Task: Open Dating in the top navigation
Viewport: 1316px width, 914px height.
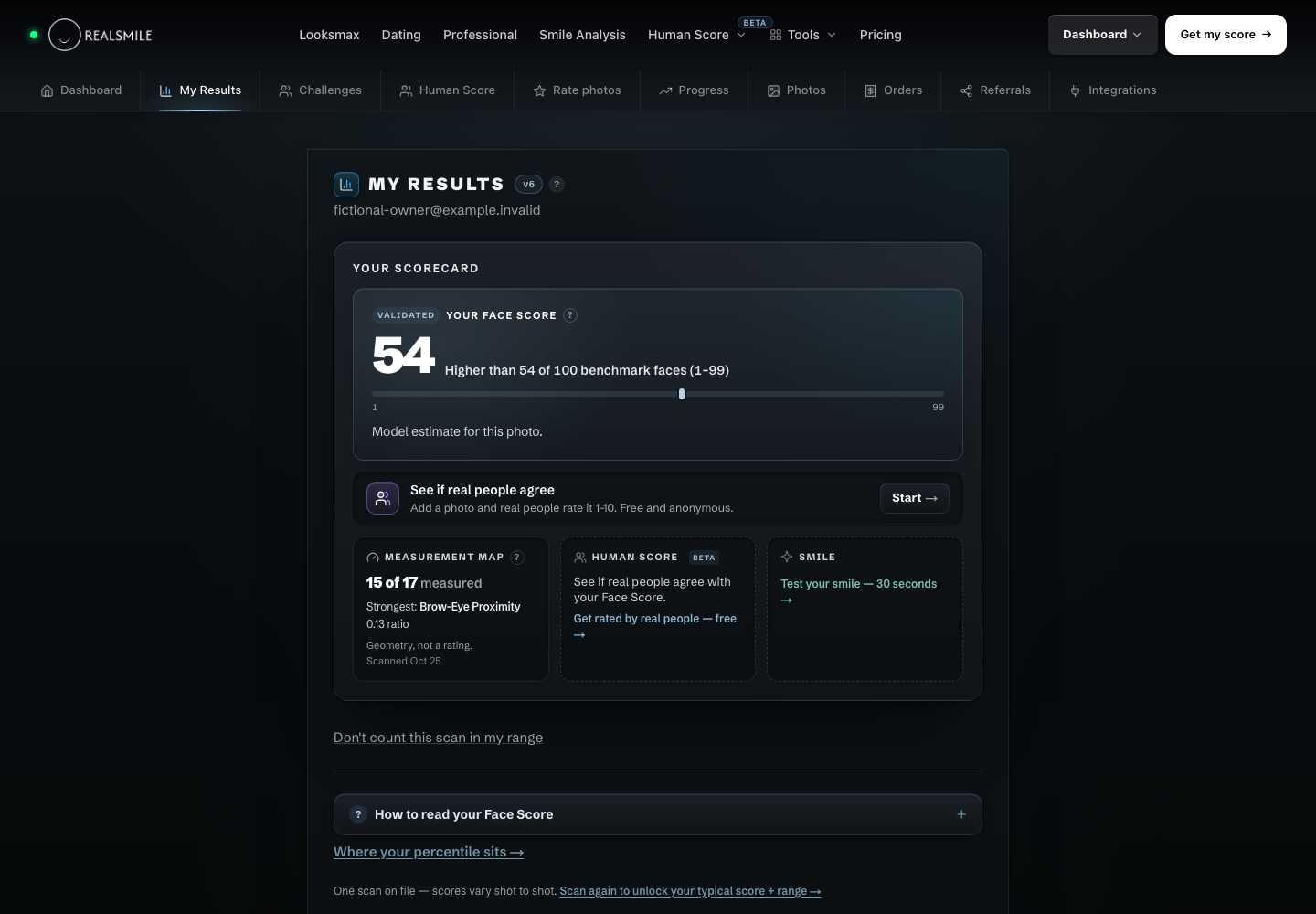Action: (x=401, y=35)
